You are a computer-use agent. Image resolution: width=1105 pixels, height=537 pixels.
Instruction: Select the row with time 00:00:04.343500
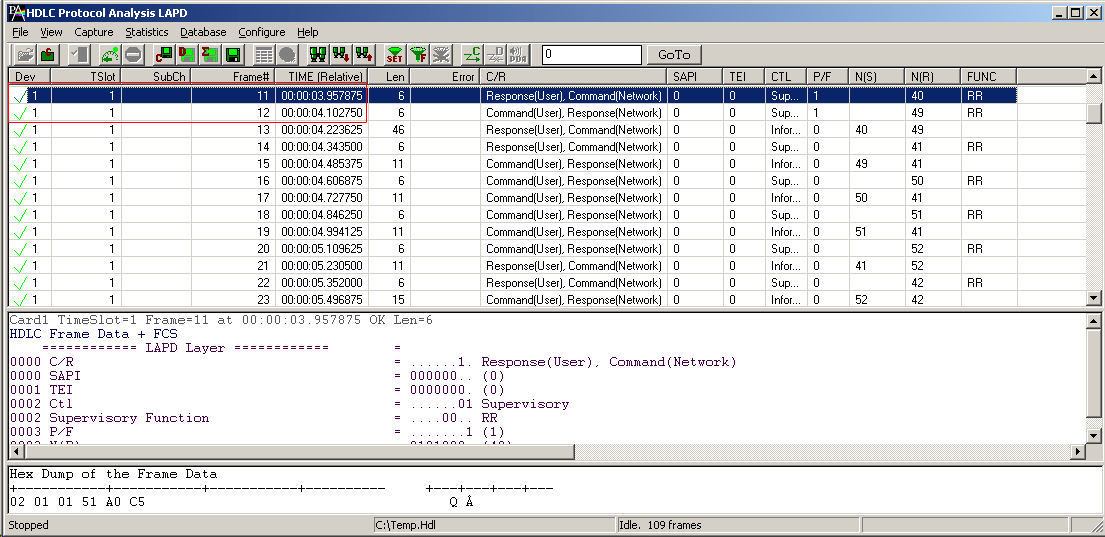pyautogui.click(x=512, y=147)
